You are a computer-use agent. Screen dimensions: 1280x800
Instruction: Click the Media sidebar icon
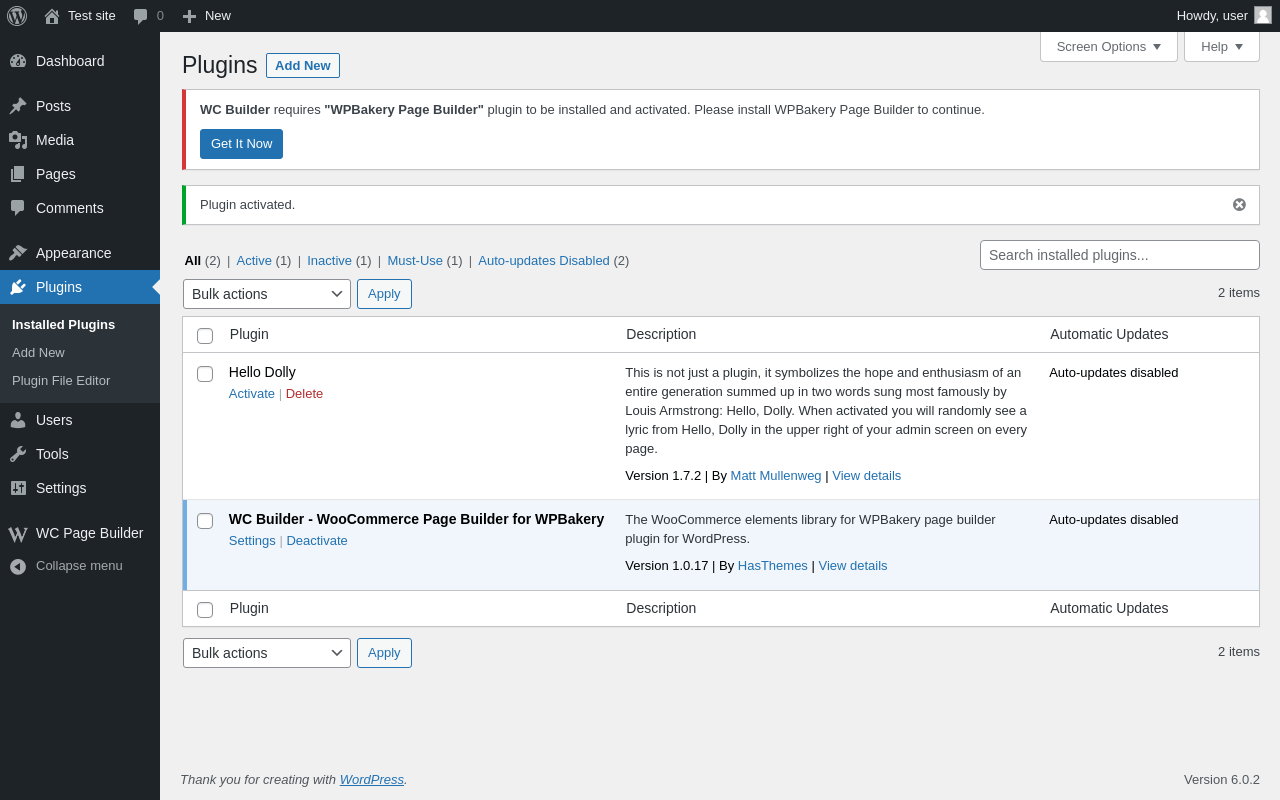click(18, 140)
